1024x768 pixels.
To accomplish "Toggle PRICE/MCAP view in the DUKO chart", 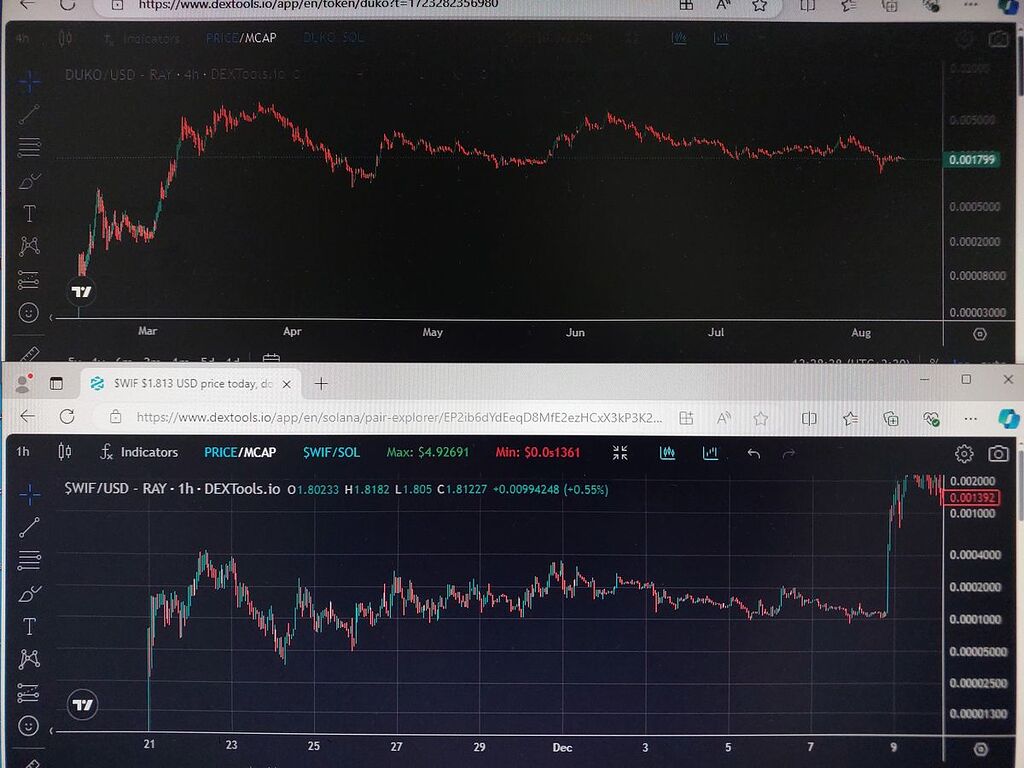I will (x=241, y=38).
